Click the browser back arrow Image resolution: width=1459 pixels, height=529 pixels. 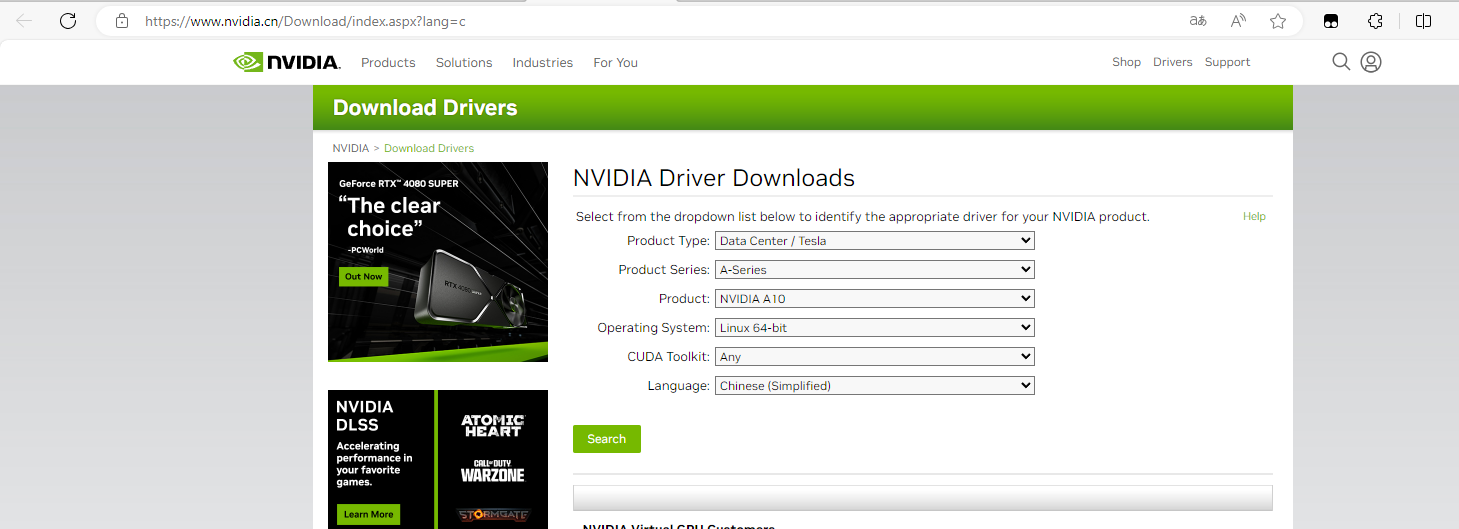click(x=25, y=20)
